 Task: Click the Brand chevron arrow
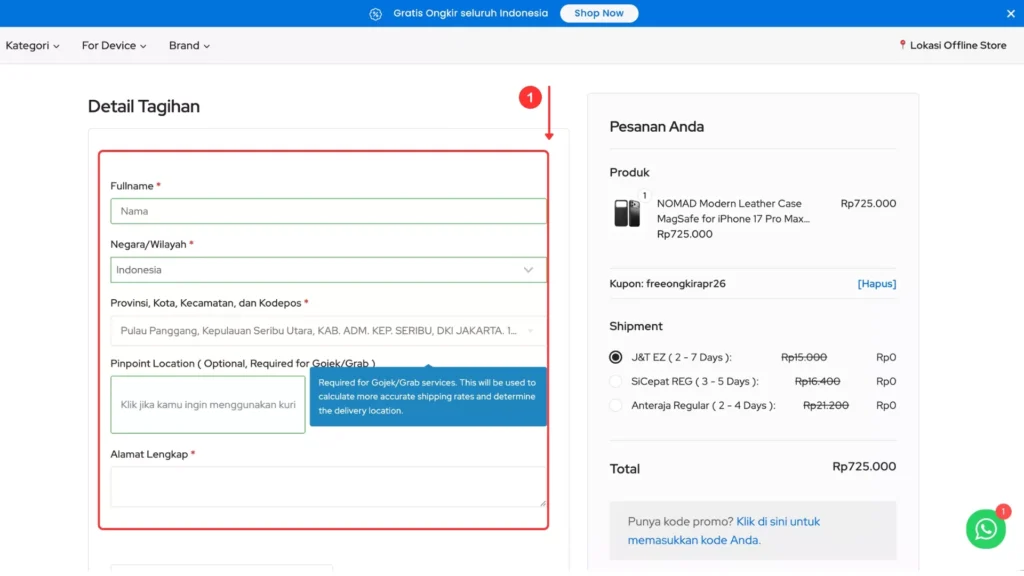point(206,46)
